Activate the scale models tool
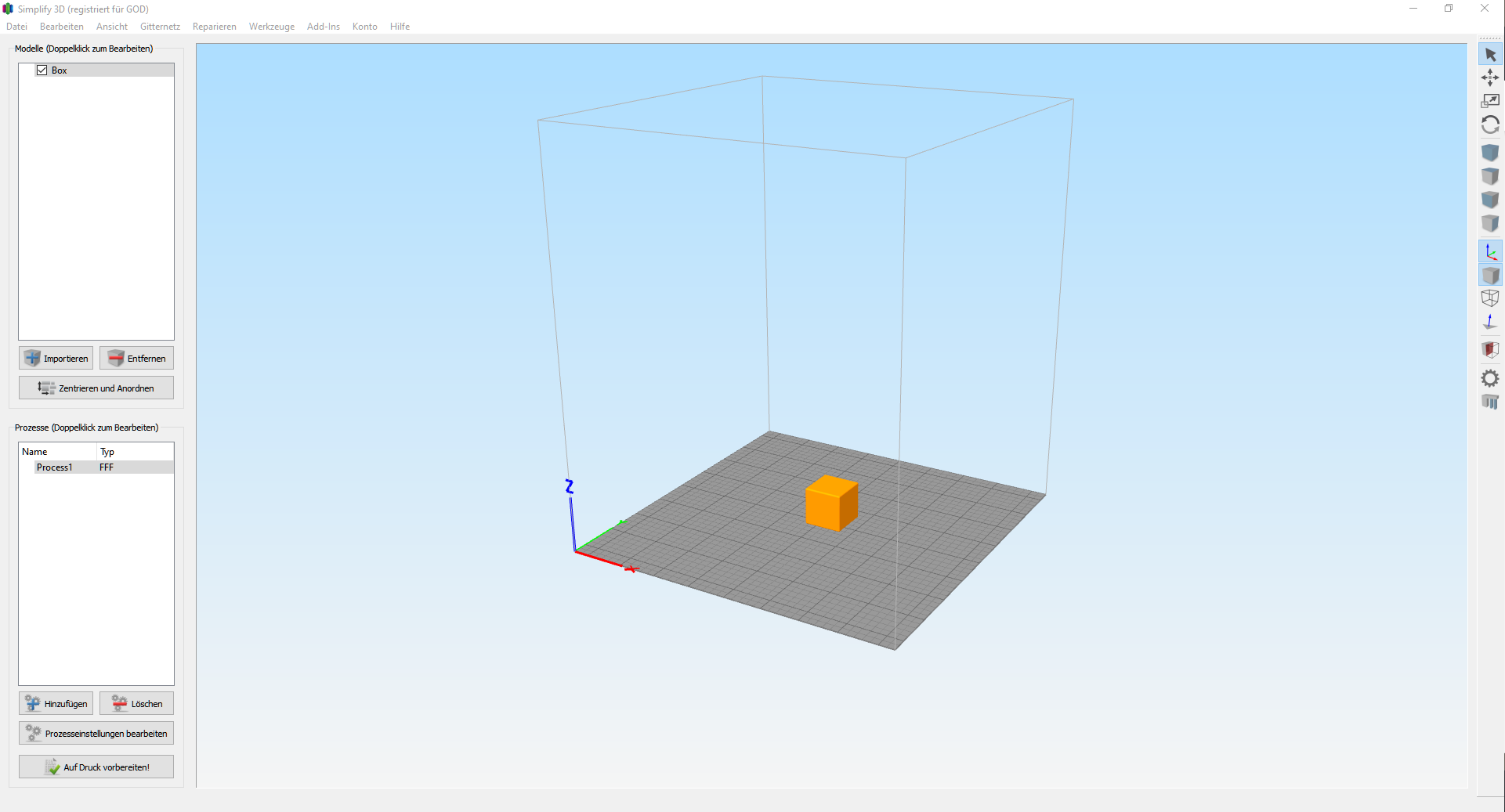Image resolution: width=1505 pixels, height=812 pixels. point(1490,101)
